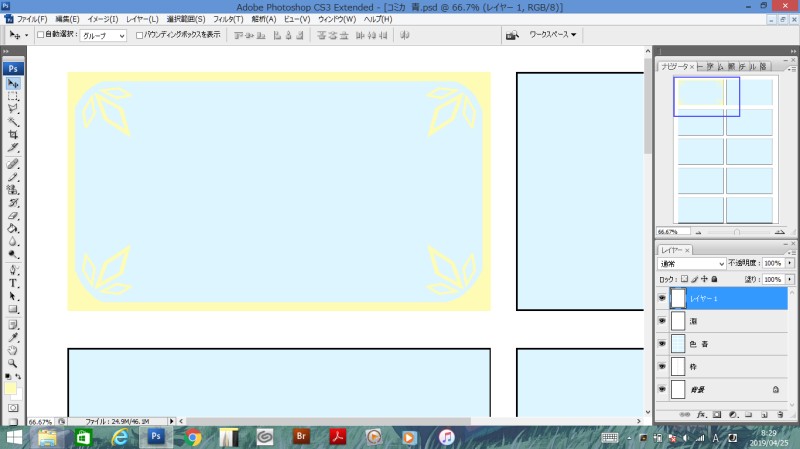Open the background color swatch

(19, 395)
